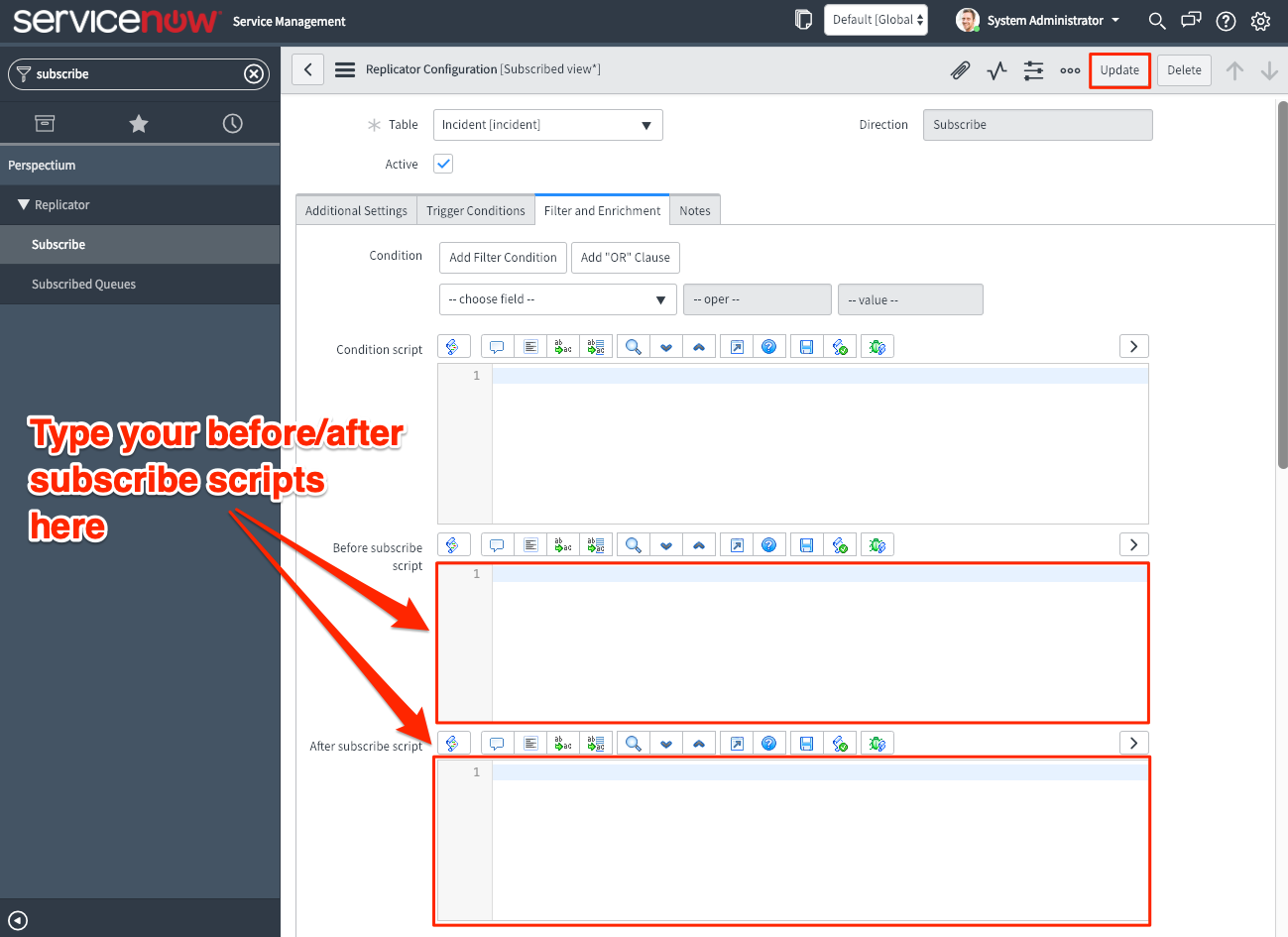Click the syntax check icon in After subscribe script toolbar
The width and height of the screenshot is (1288, 937).
(840, 743)
